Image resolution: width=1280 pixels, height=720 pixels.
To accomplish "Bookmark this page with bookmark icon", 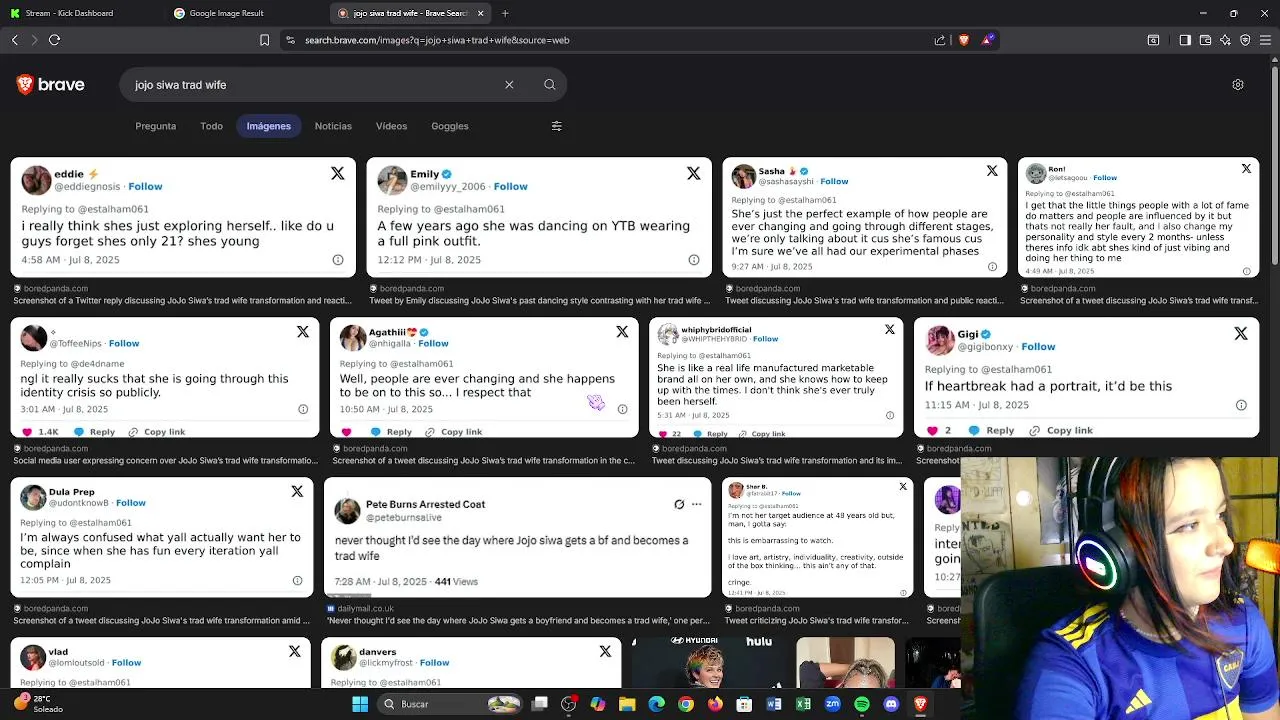I will point(264,40).
